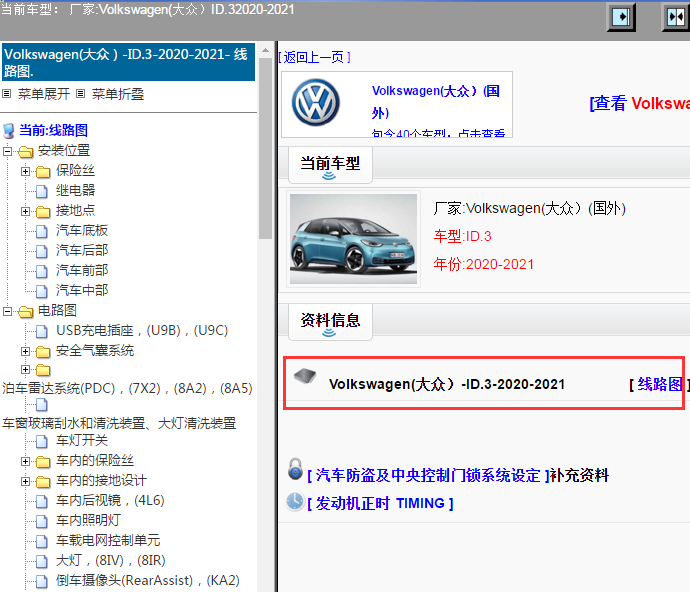690x592 pixels.
Task: Click the 返回上一页 back link
Action: [x=314, y=57]
